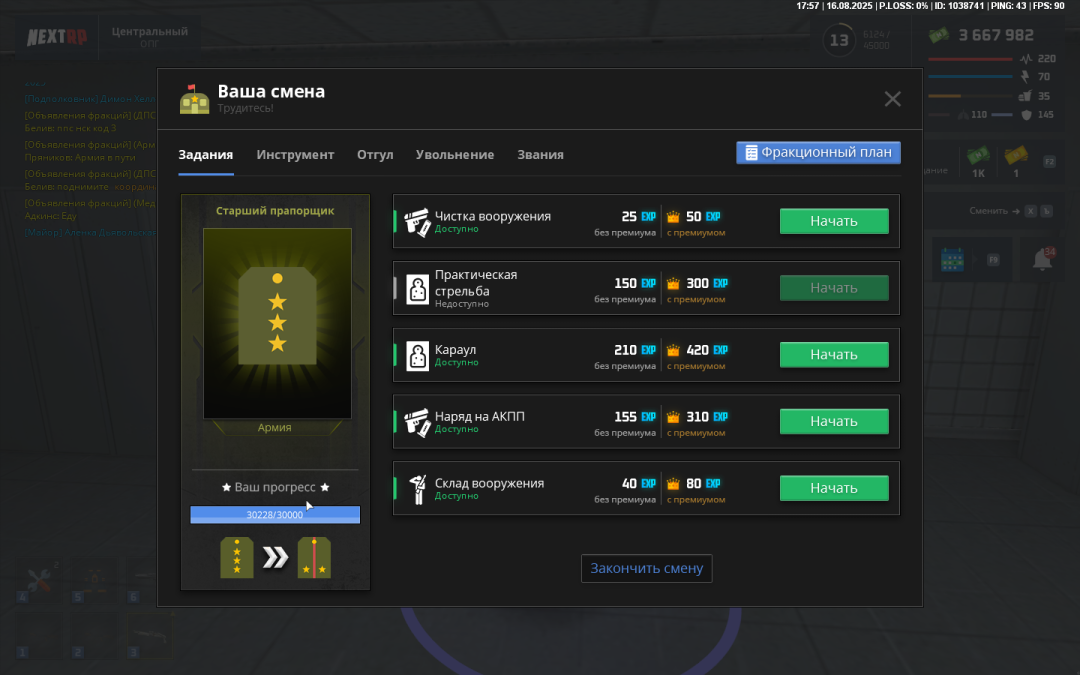Open the Отгул tab

375,155
